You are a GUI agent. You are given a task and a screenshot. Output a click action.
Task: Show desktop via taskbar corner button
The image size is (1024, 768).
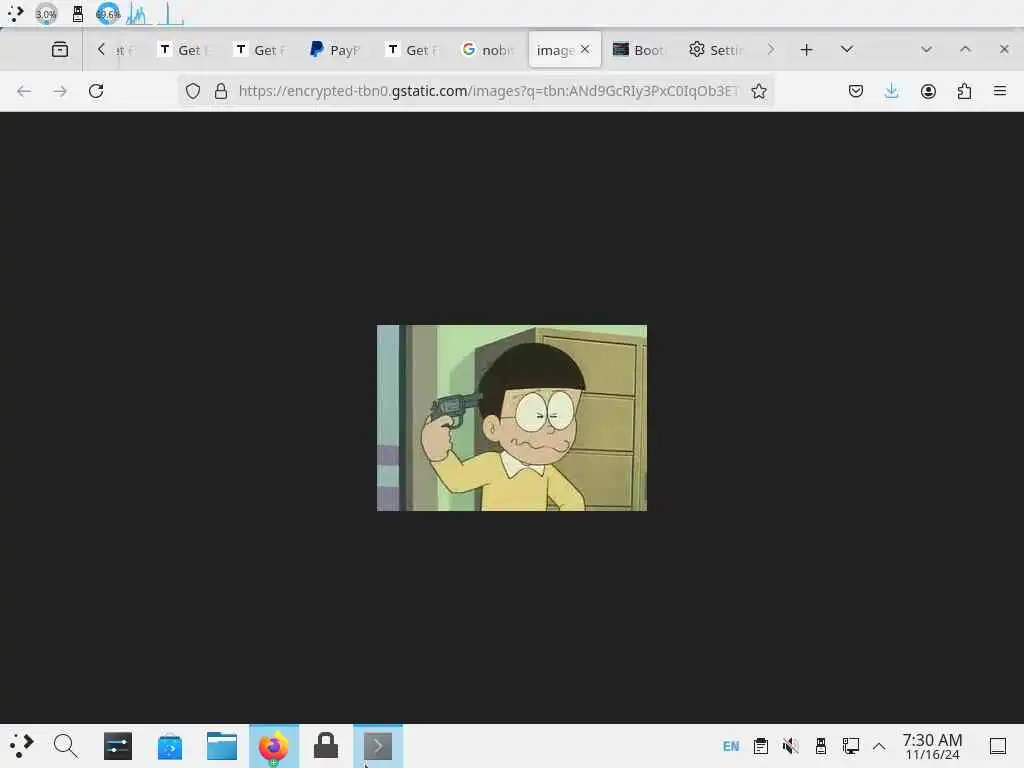pos(998,746)
